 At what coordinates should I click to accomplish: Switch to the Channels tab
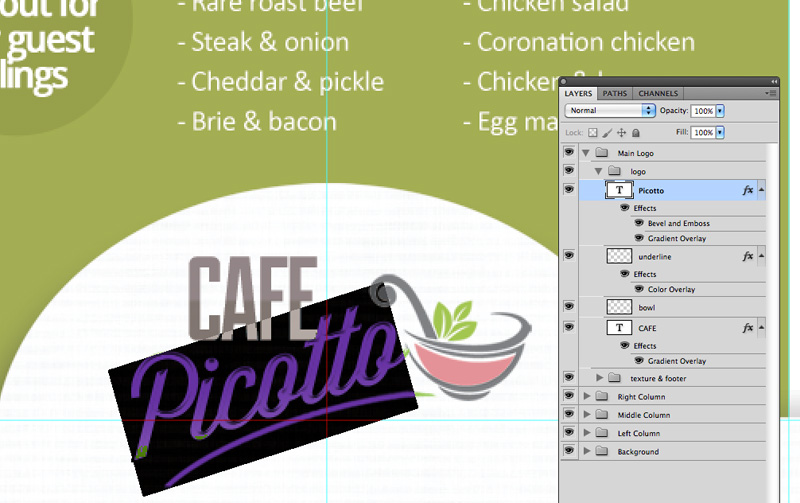[658, 93]
